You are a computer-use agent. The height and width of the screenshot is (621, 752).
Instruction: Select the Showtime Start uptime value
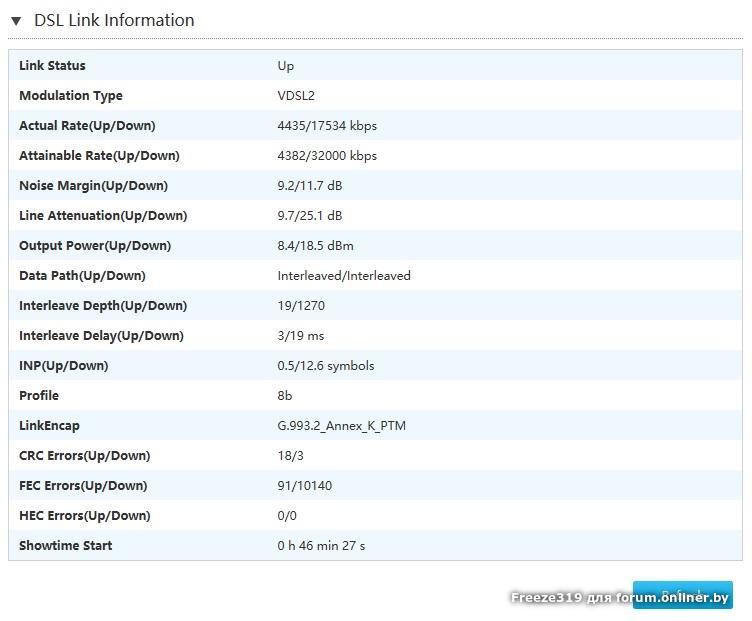pyautogui.click(x=321, y=546)
